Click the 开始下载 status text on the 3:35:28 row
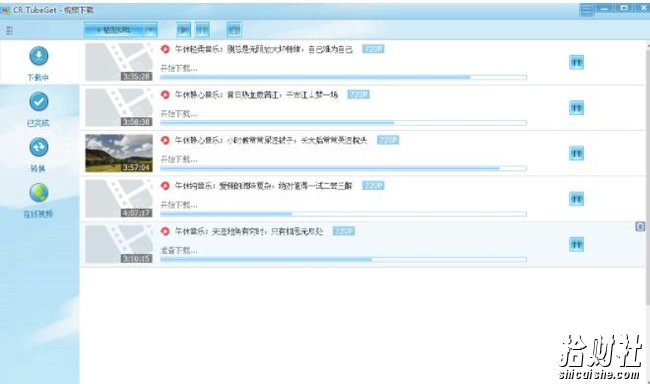Screen dimensions: 650x384 (179, 68)
